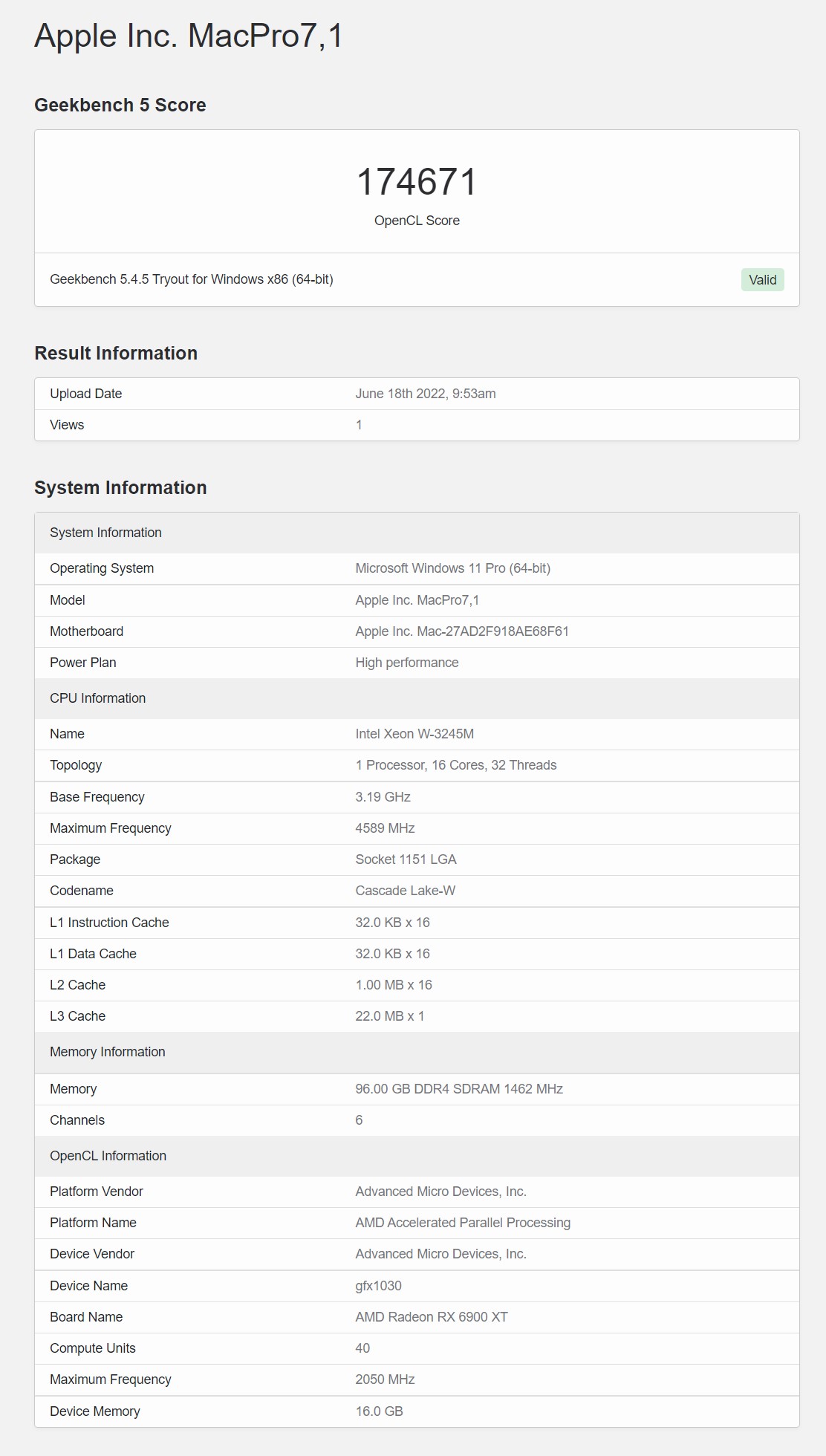Click the Socket 1151 LGA package value
The width and height of the screenshot is (826, 1456).
coord(406,859)
